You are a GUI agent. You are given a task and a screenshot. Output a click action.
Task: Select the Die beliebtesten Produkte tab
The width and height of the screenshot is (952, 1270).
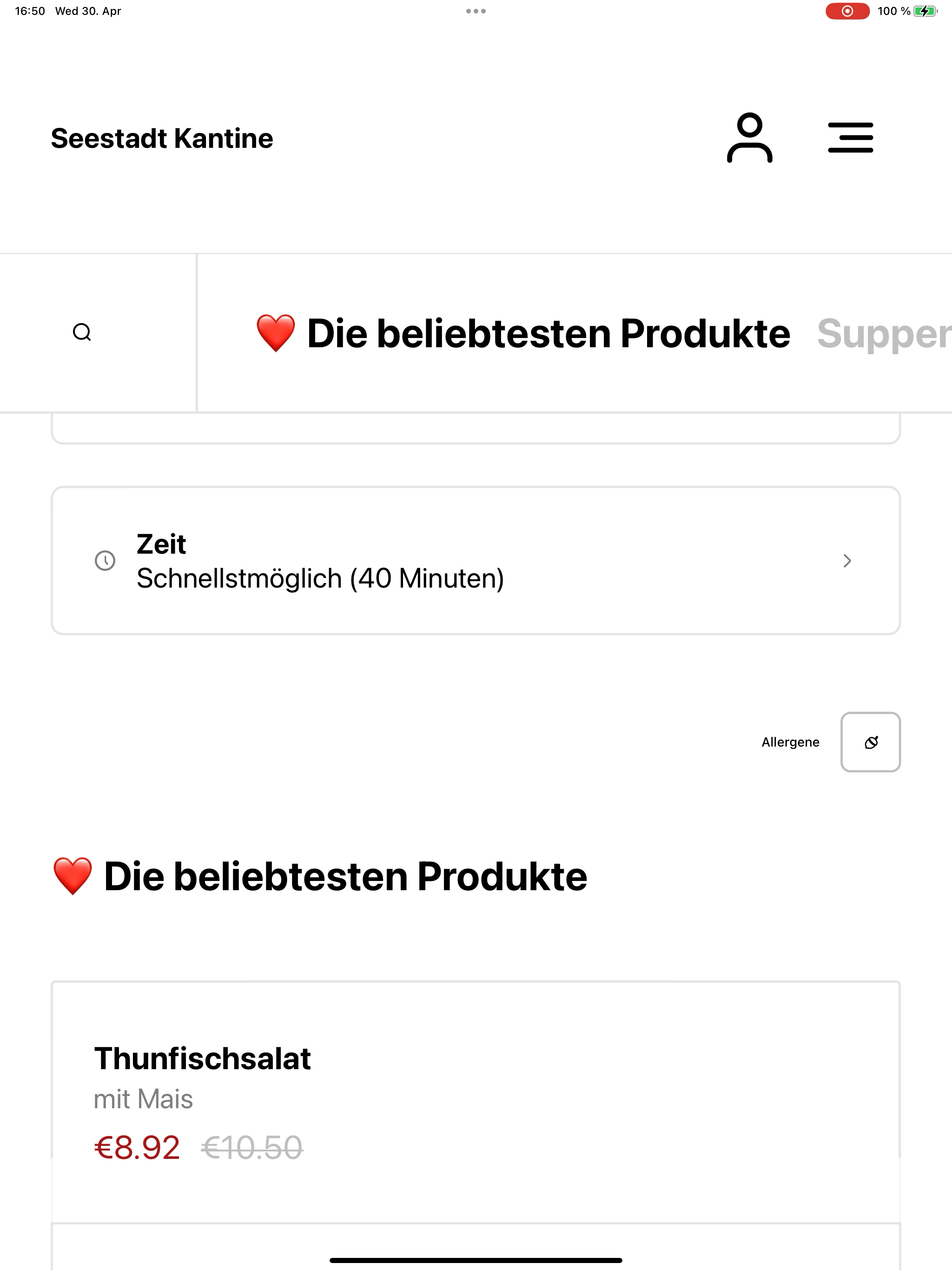(x=522, y=333)
